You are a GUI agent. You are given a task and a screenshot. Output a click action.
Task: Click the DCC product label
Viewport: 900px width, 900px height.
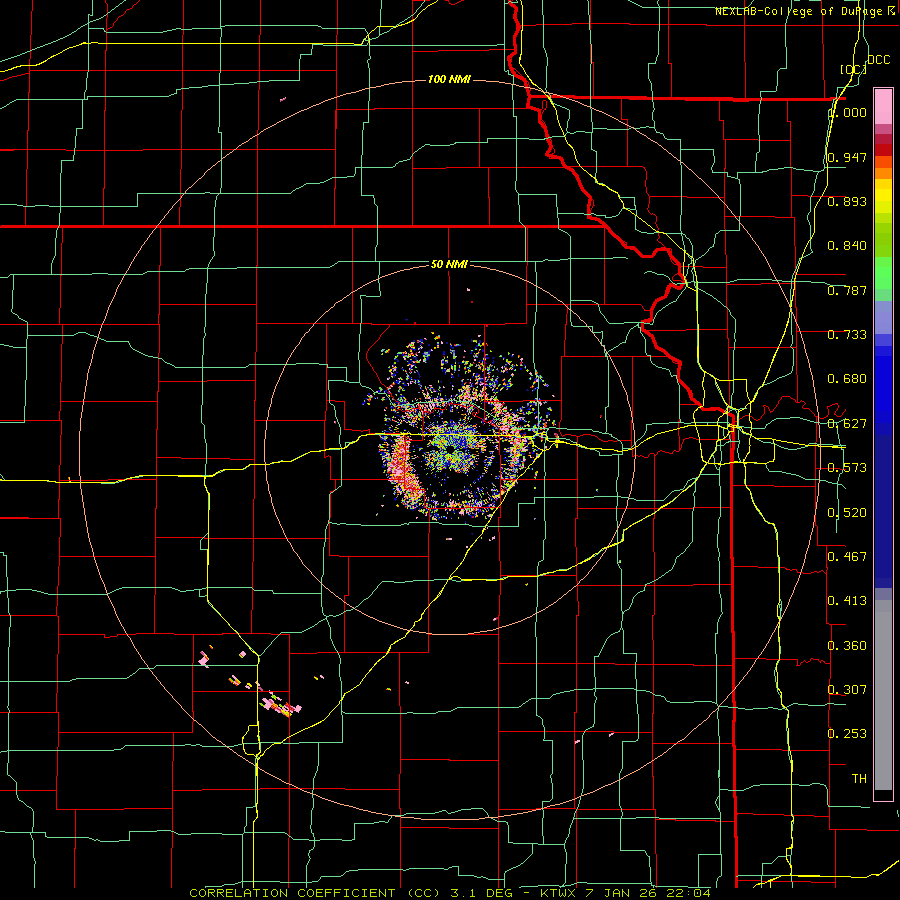878,60
